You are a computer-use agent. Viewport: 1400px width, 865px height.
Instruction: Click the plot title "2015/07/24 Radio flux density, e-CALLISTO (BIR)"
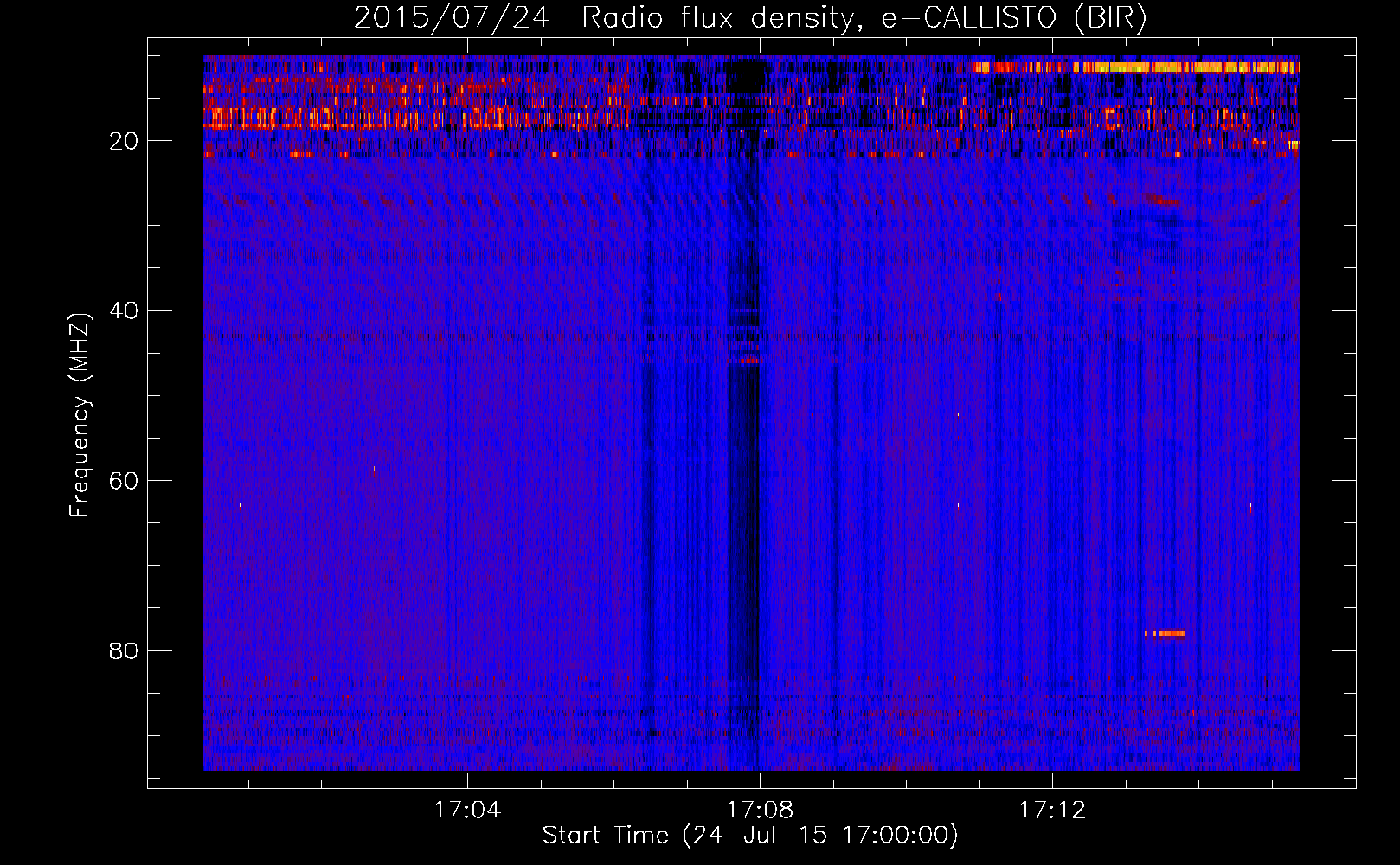(x=750, y=18)
